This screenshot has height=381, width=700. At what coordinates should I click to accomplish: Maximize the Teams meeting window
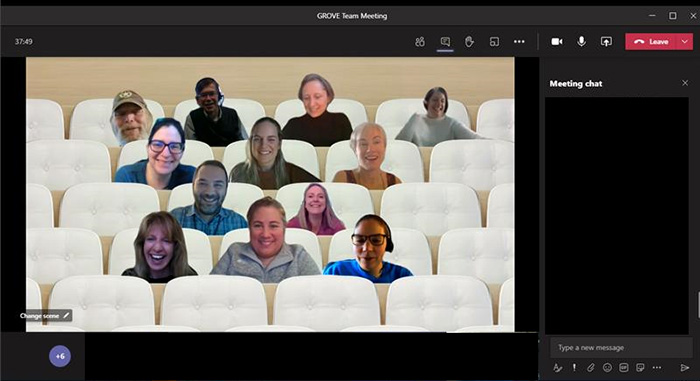point(673,16)
